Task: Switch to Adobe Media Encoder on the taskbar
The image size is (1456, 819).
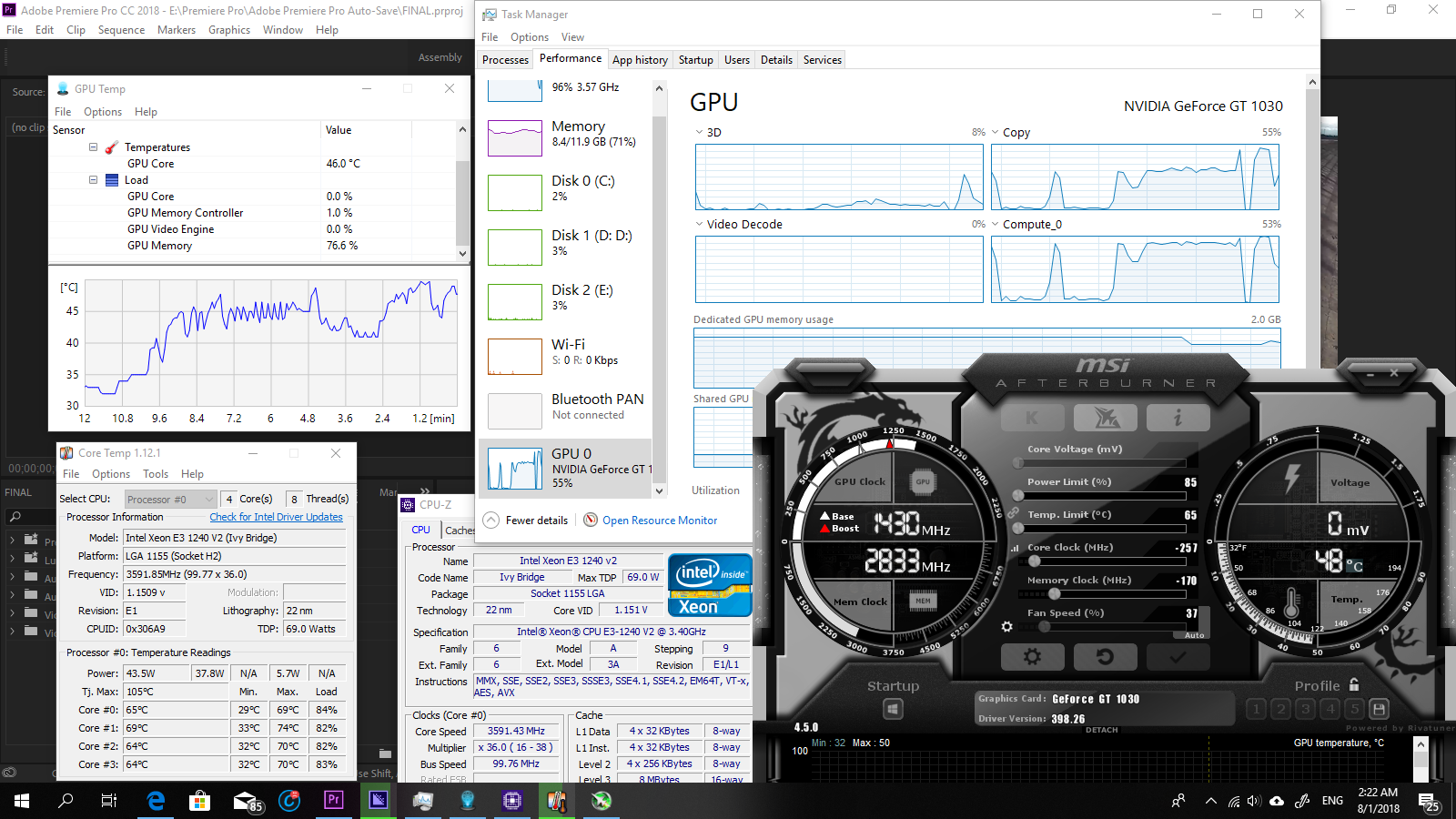Action: coord(379,801)
